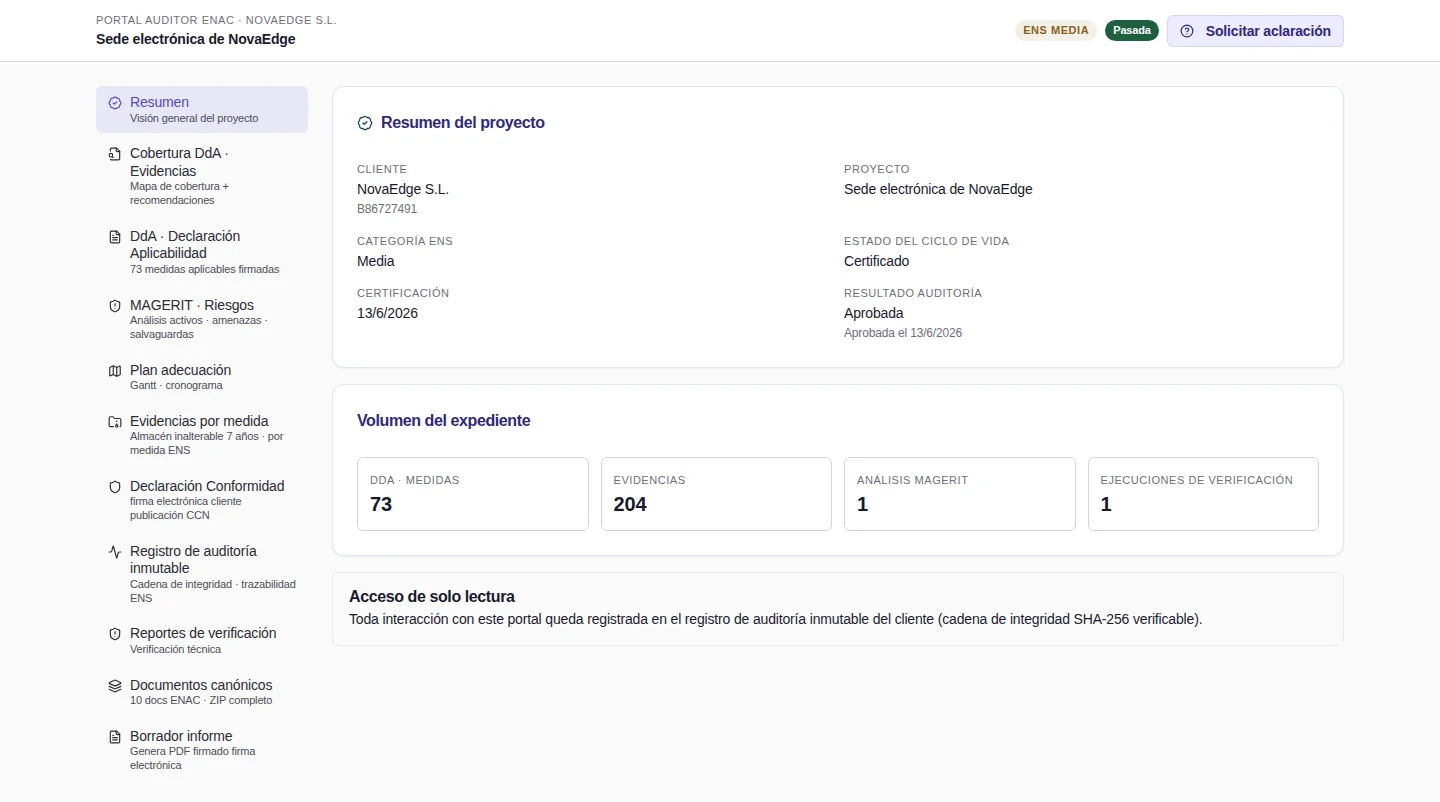Click the ENS MEDIA badge
The height and width of the screenshot is (802, 1440).
(x=1056, y=30)
